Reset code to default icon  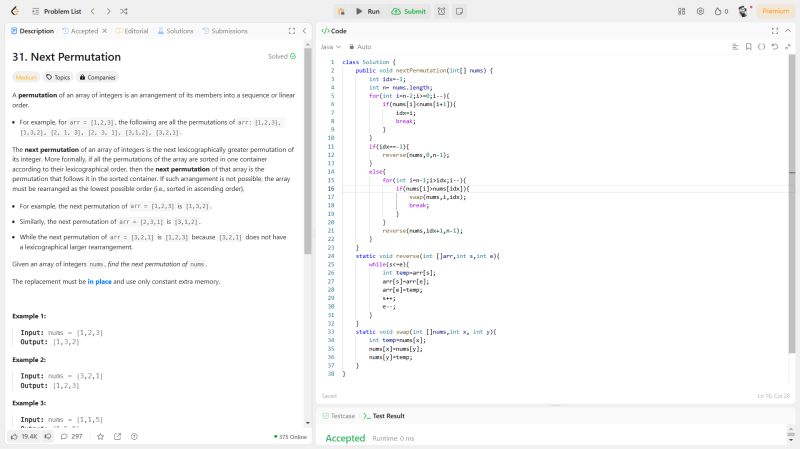[774, 47]
